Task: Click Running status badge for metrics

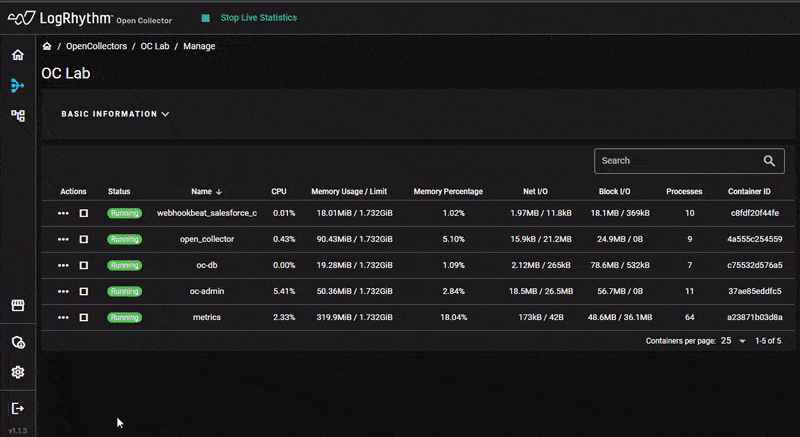Action: coord(124,317)
